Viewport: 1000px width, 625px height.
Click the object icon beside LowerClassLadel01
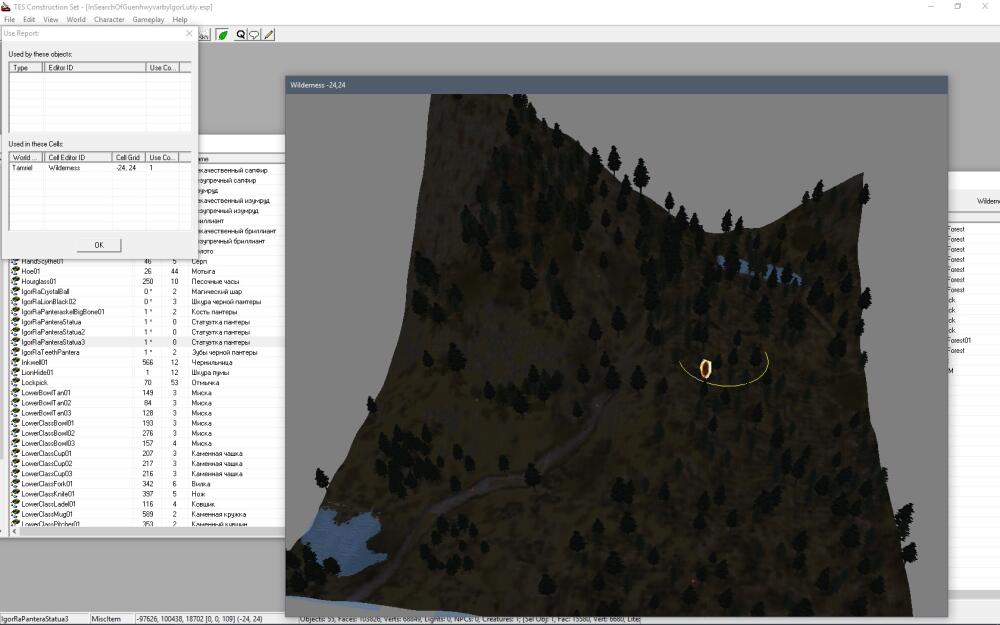[x=16, y=504]
